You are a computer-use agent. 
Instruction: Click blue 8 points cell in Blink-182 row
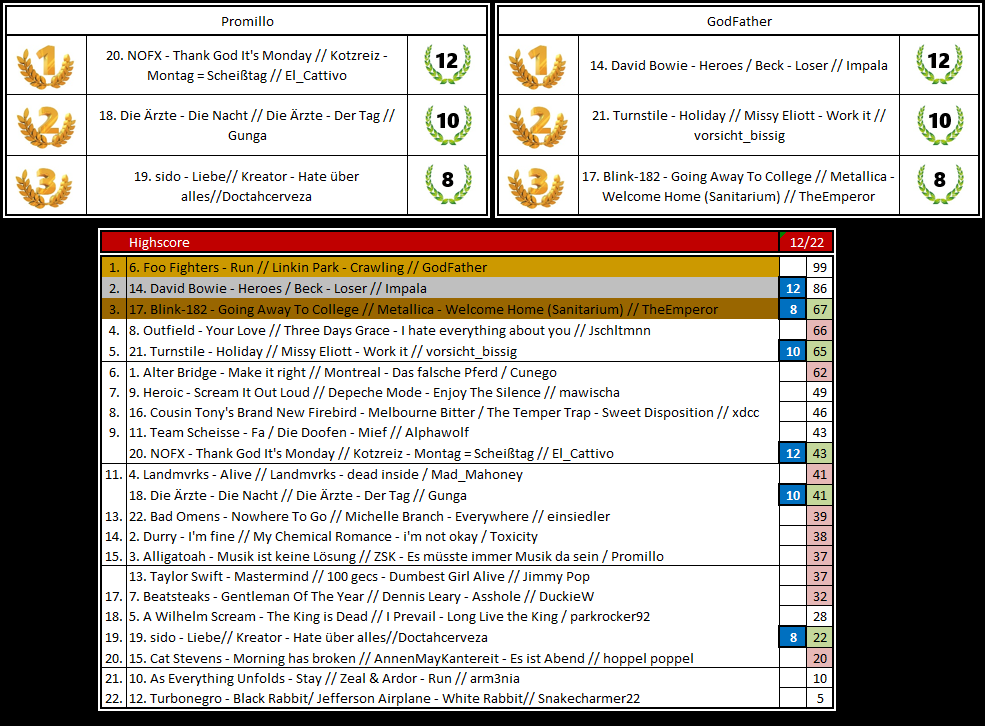click(x=793, y=310)
